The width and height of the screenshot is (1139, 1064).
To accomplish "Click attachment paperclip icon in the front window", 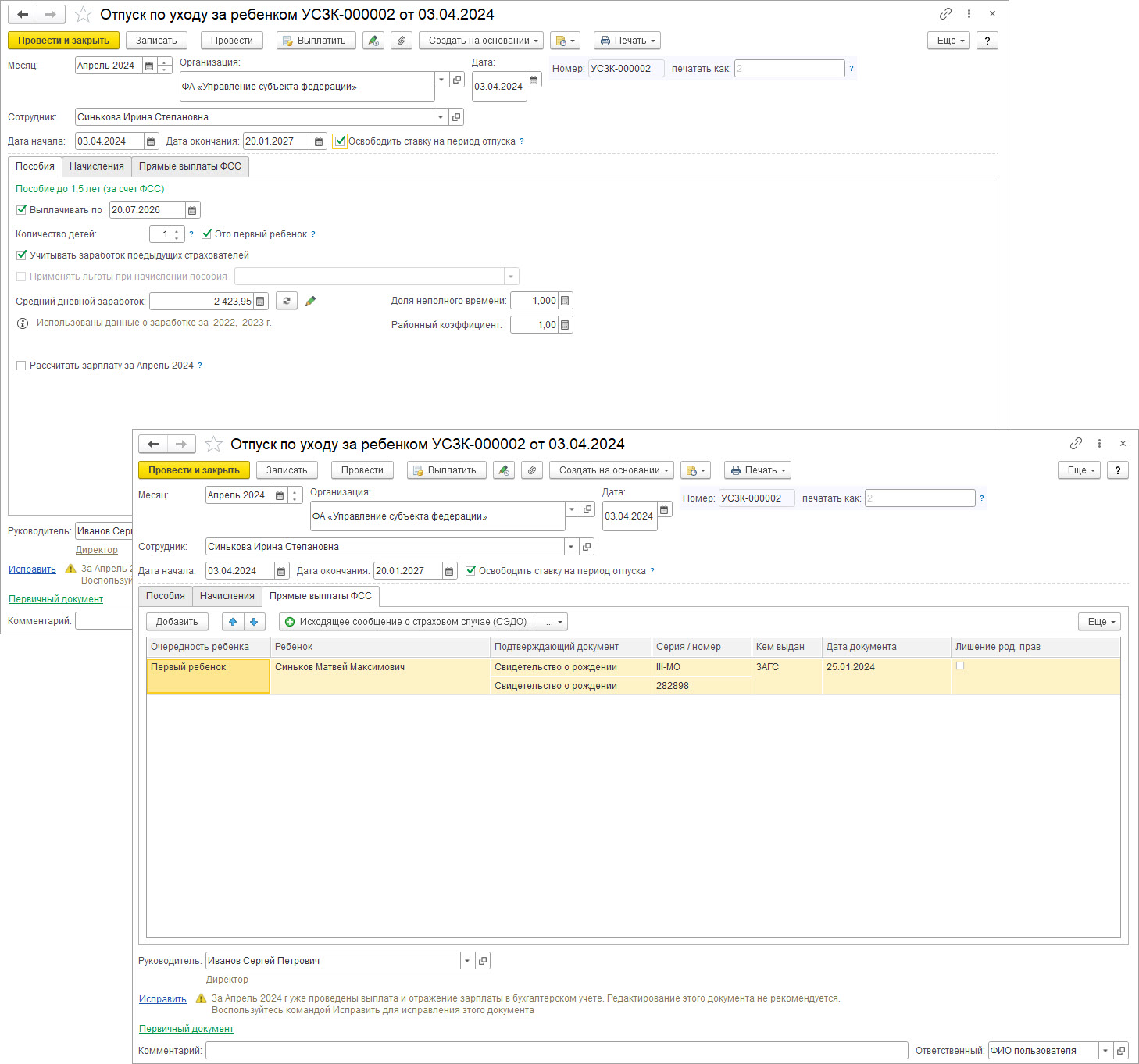I will pos(532,470).
